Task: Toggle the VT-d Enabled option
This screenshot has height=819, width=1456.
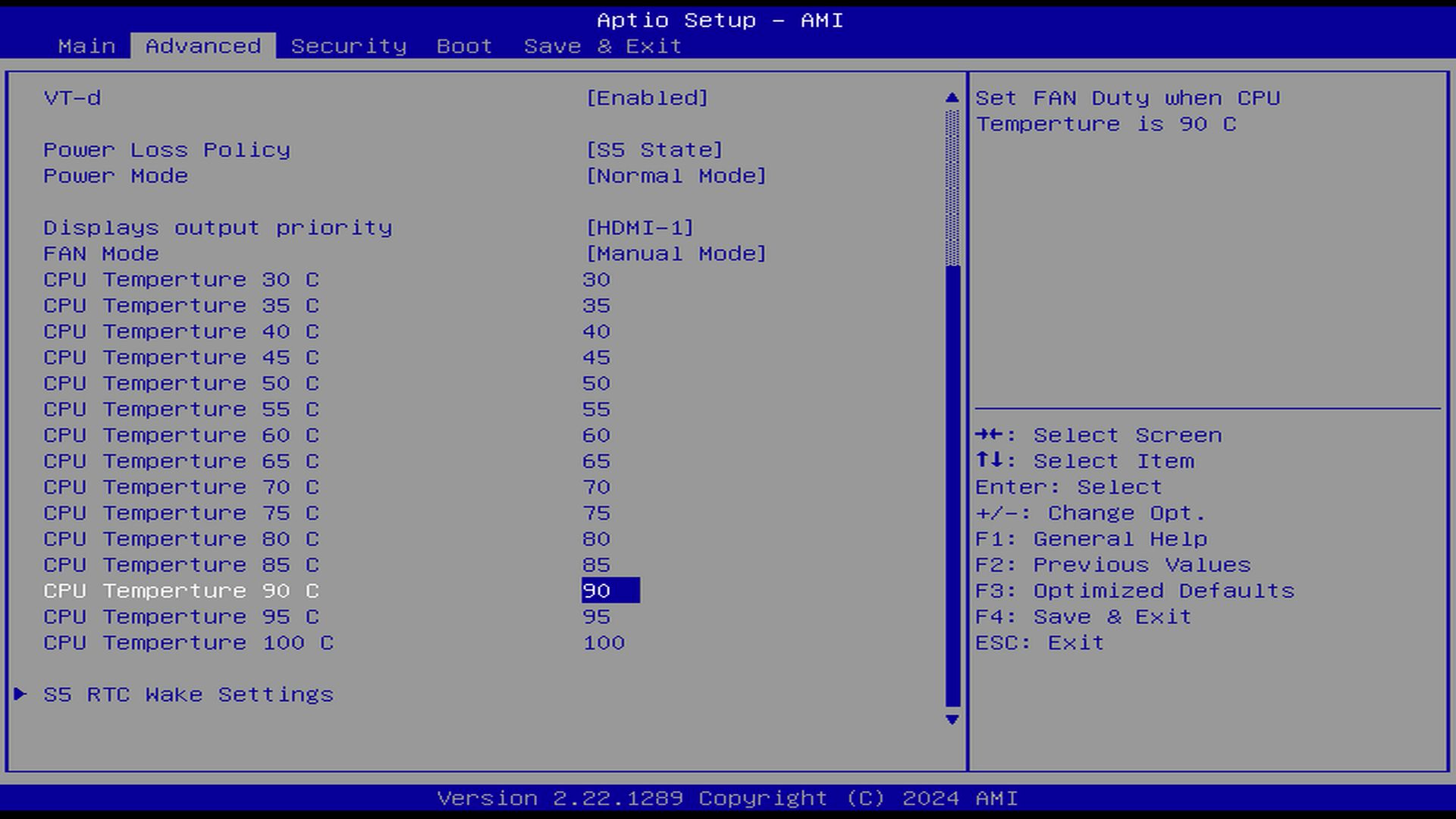Action: 647,98
